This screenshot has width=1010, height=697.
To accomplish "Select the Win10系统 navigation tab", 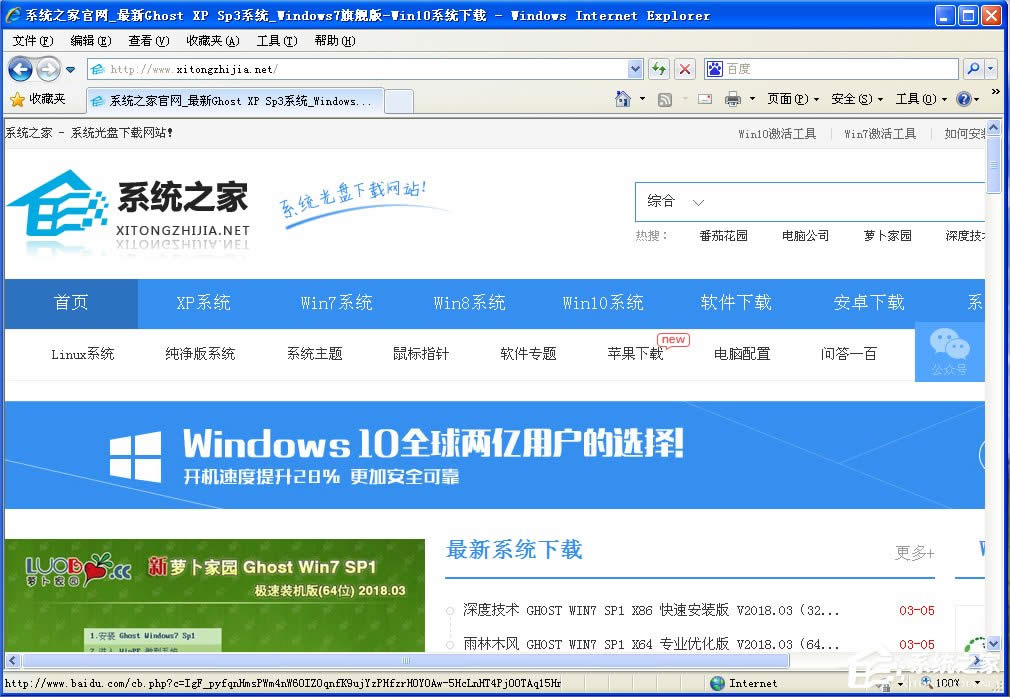I will [602, 303].
